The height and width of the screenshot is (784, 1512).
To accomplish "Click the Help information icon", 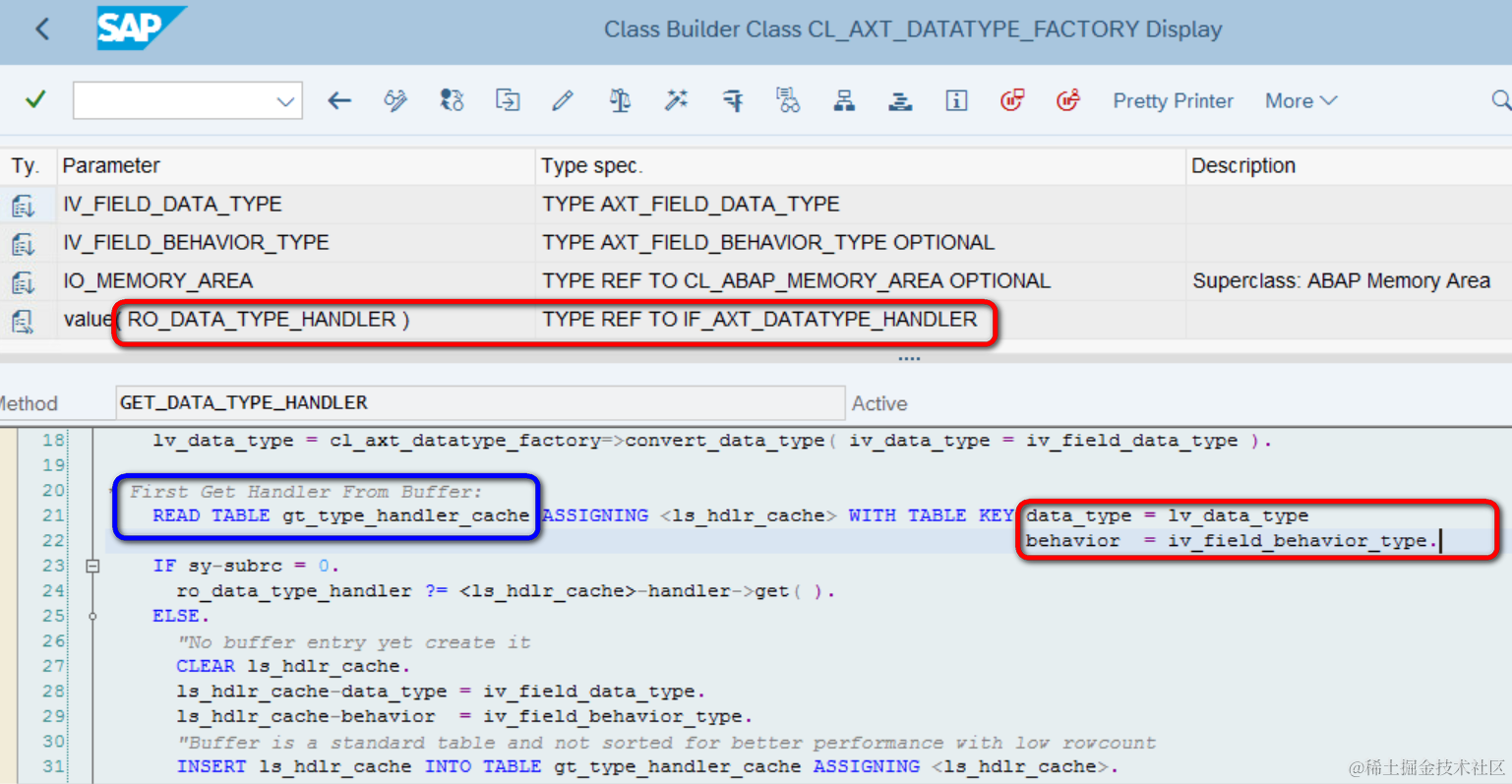I will pos(956,100).
